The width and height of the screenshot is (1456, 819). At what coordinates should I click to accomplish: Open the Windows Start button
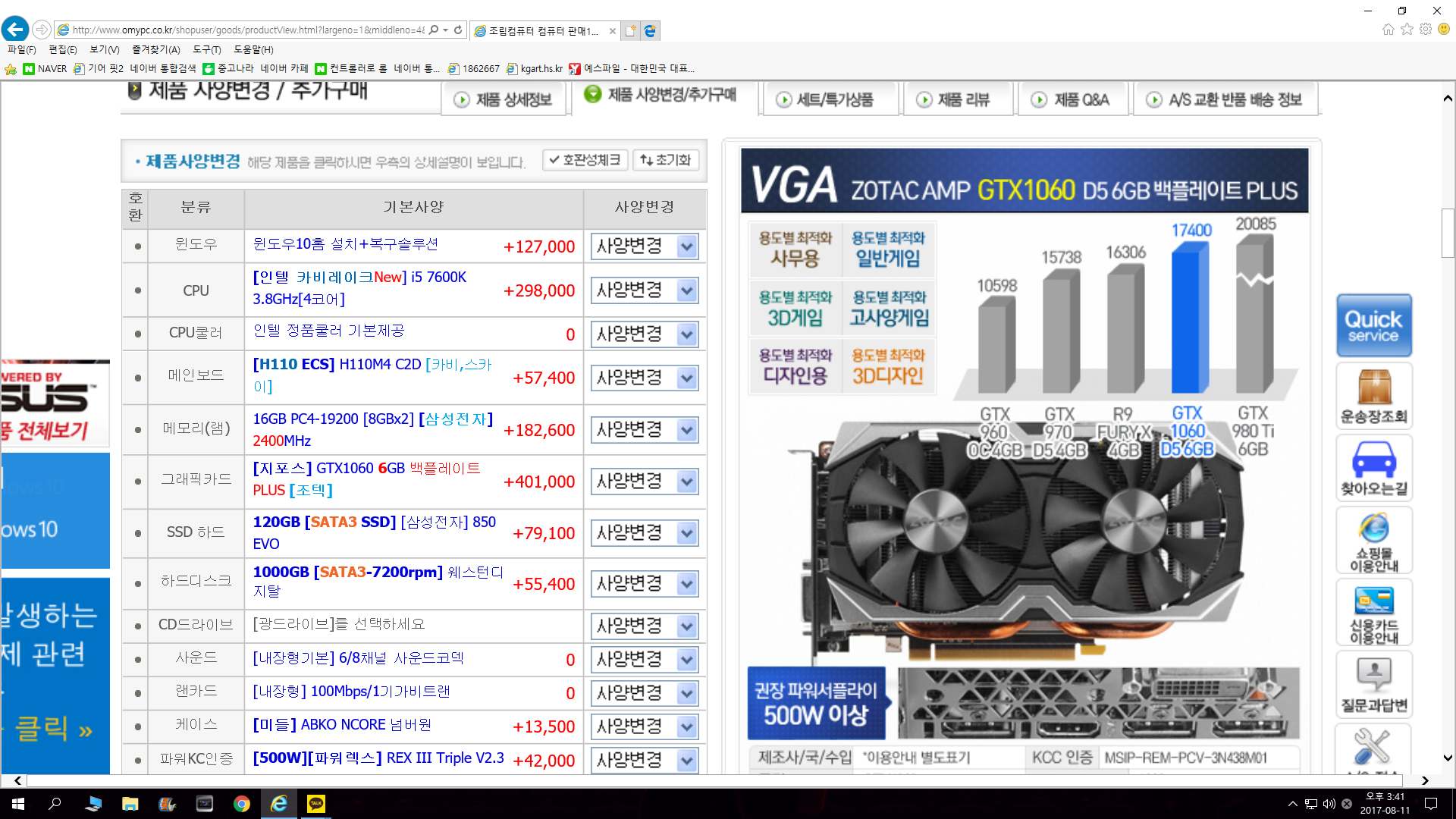[x=18, y=804]
